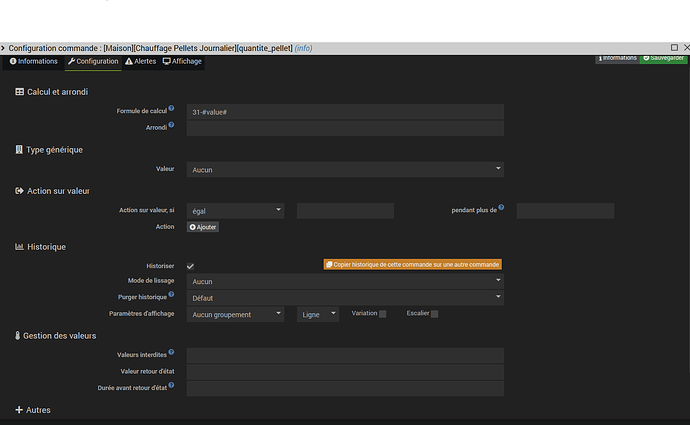690x425 pixels.
Task: Click the Formule de calcul field
Action: click(345, 112)
